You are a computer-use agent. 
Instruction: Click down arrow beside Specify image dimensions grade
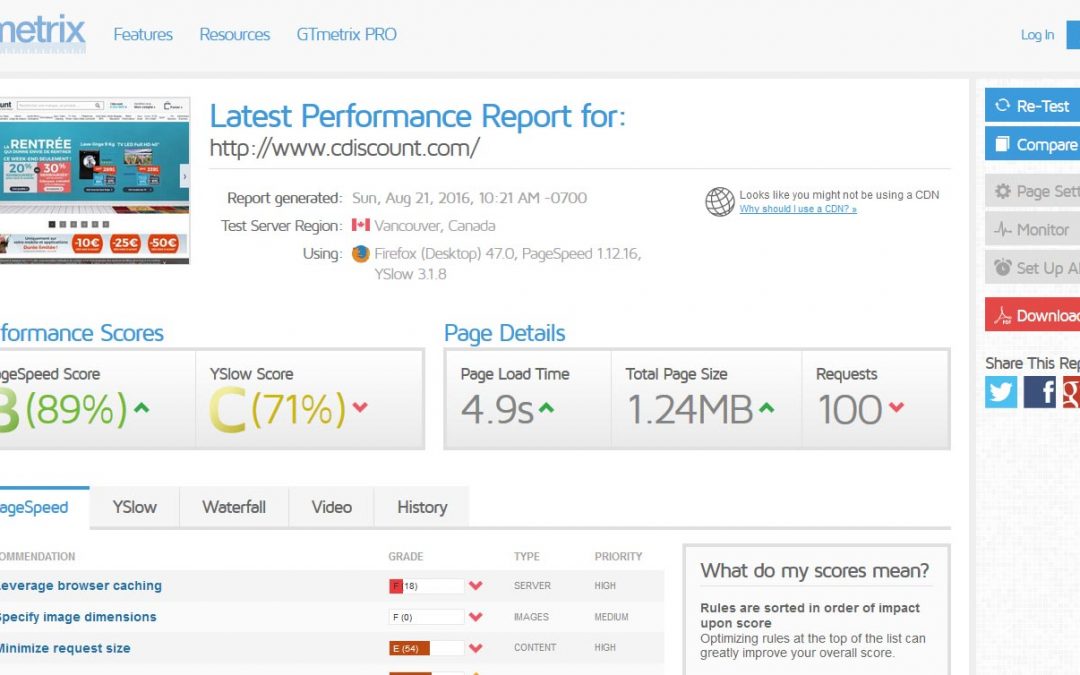click(475, 617)
